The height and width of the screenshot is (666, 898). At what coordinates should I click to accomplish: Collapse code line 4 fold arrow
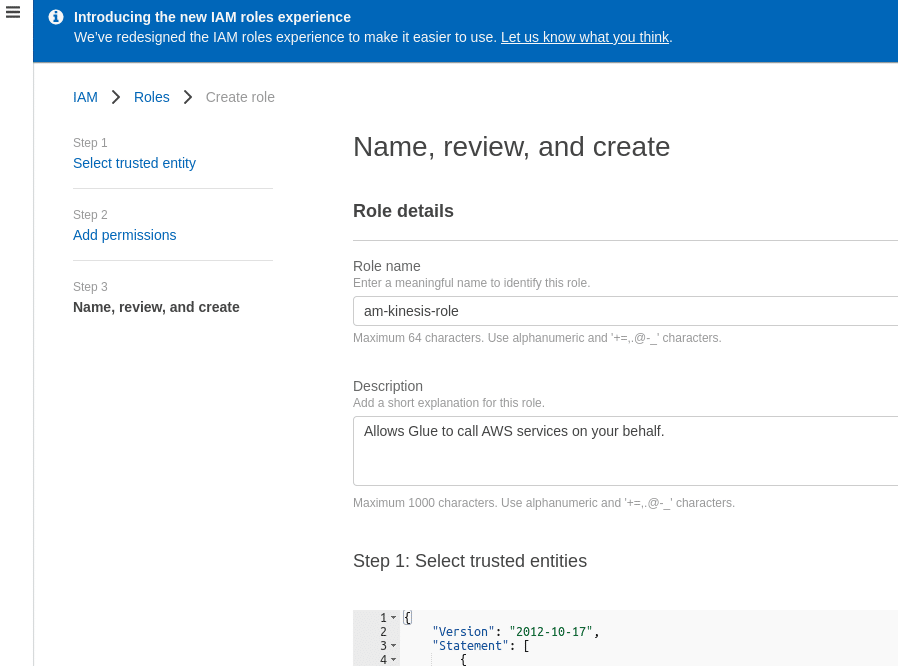[393, 660]
